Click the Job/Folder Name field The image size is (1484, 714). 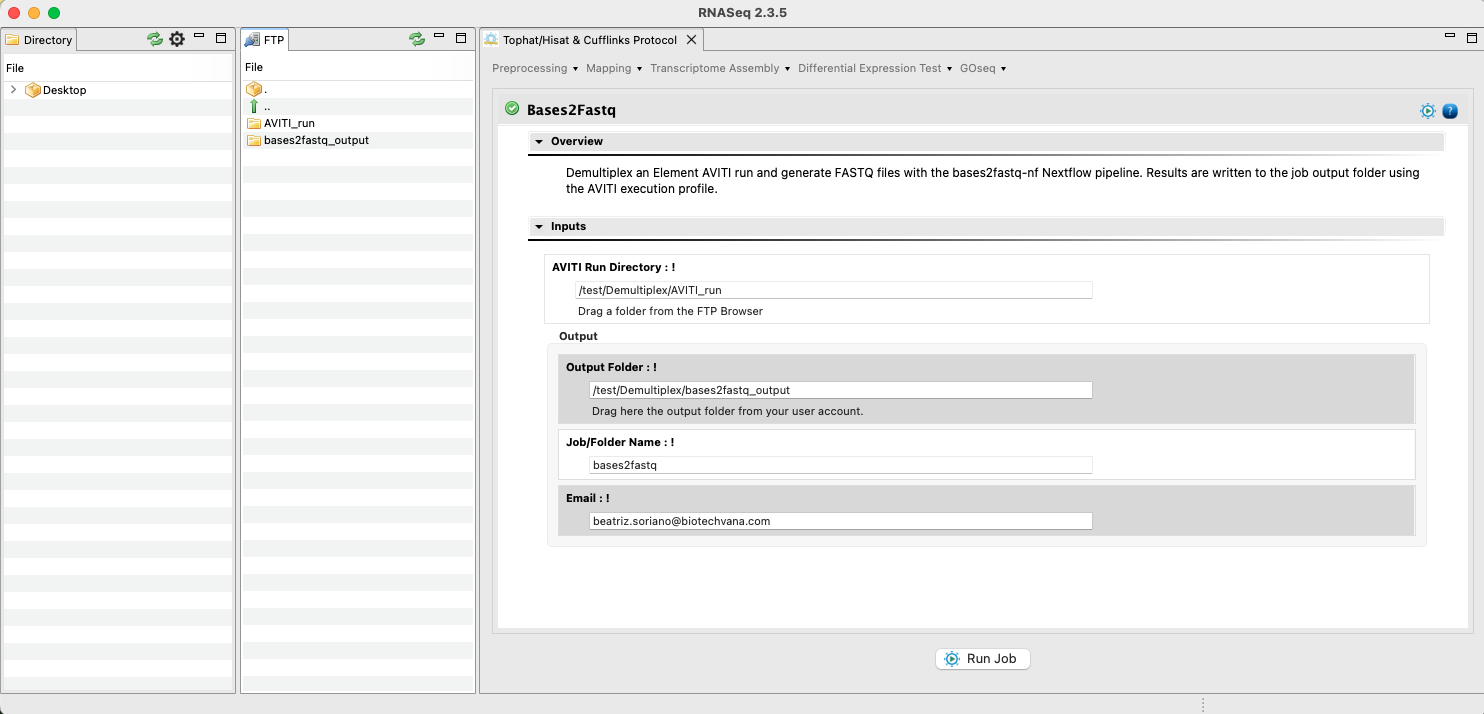(841, 465)
